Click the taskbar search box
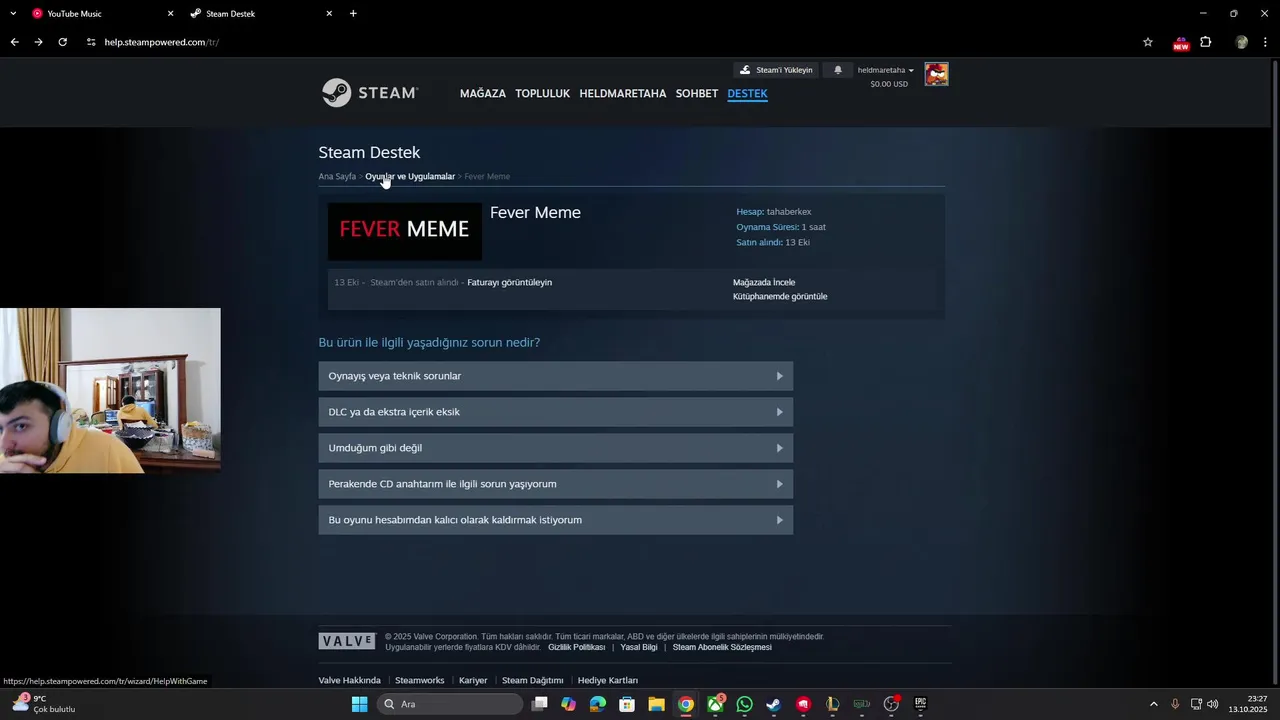 (x=450, y=704)
